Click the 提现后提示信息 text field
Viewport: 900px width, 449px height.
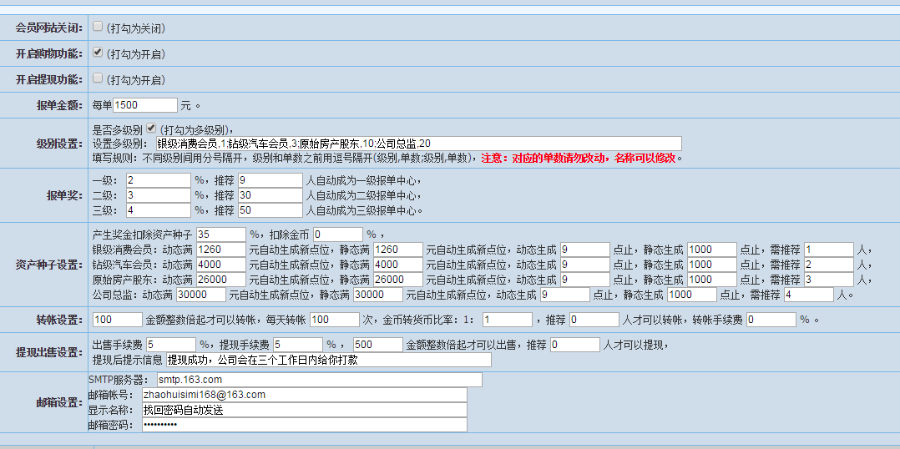(x=329, y=359)
